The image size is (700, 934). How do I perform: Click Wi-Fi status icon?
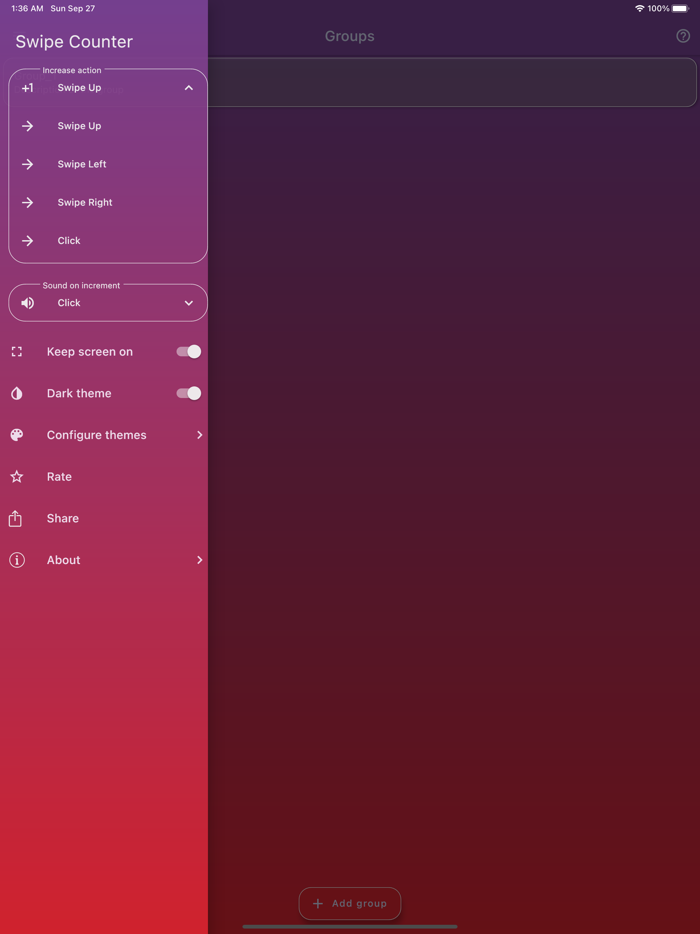point(640,8)
